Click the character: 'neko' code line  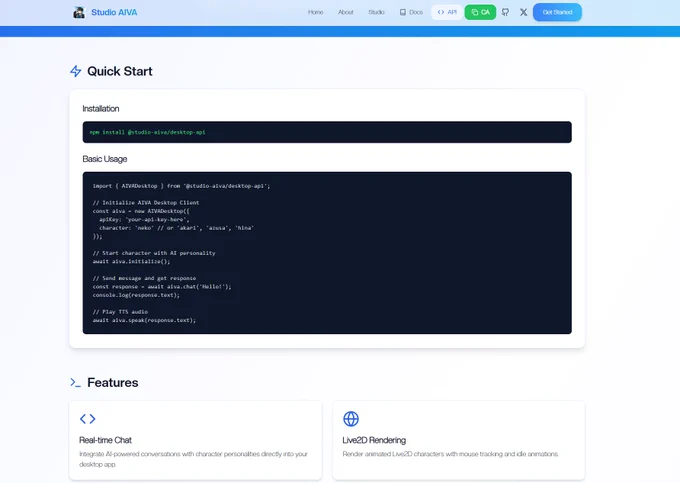point(177,228)
